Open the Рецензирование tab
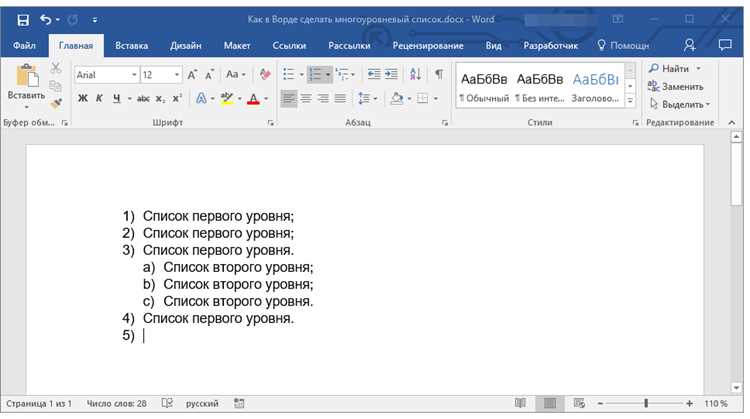The height and width of the screenshot is (419, 750). pyautogui.click(x=428, y=46)
